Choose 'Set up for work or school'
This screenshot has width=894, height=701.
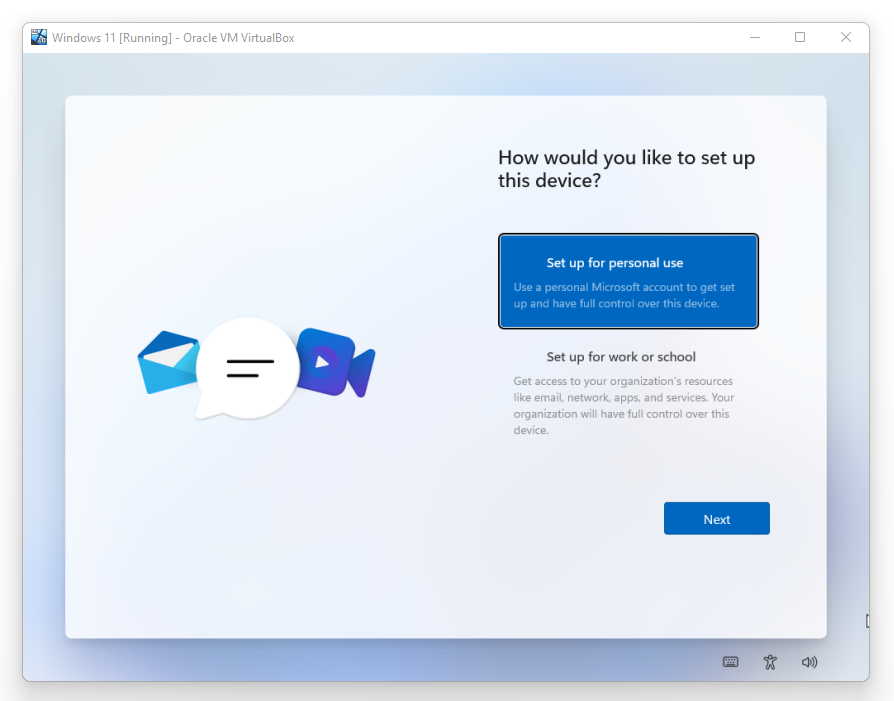[x=628, y=394]
